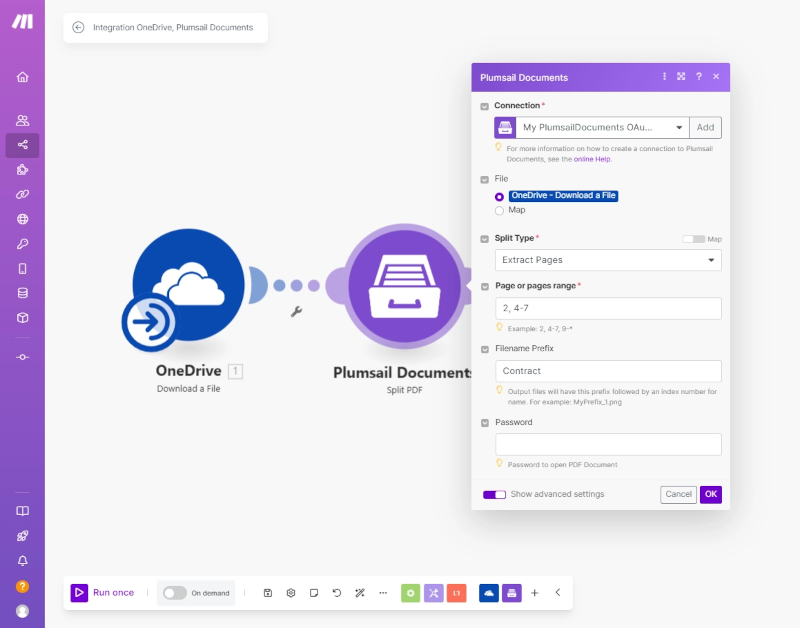Click the scenario title Integration OneDrive, Plumsail Documents
This screenshot has height=628, width=800.
pos(173,28)
